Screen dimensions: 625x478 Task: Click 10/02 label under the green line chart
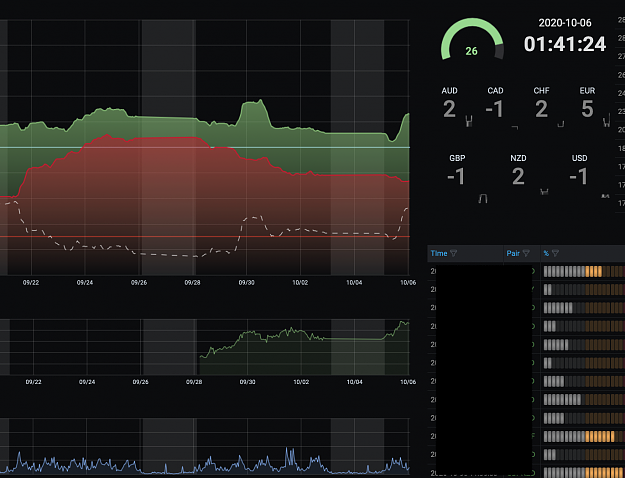coord(301,382)
